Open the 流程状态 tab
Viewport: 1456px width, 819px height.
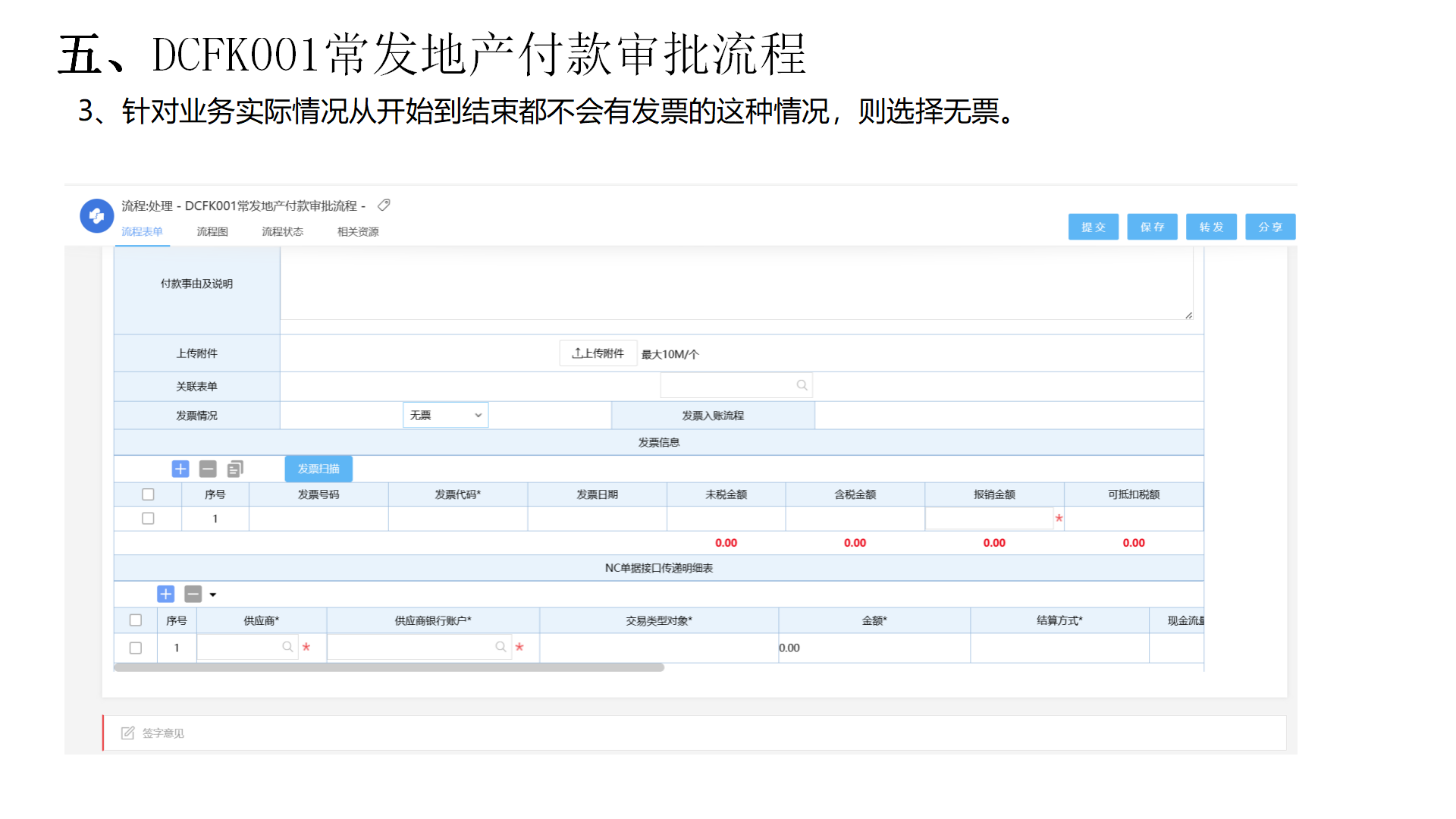(282, 231)
